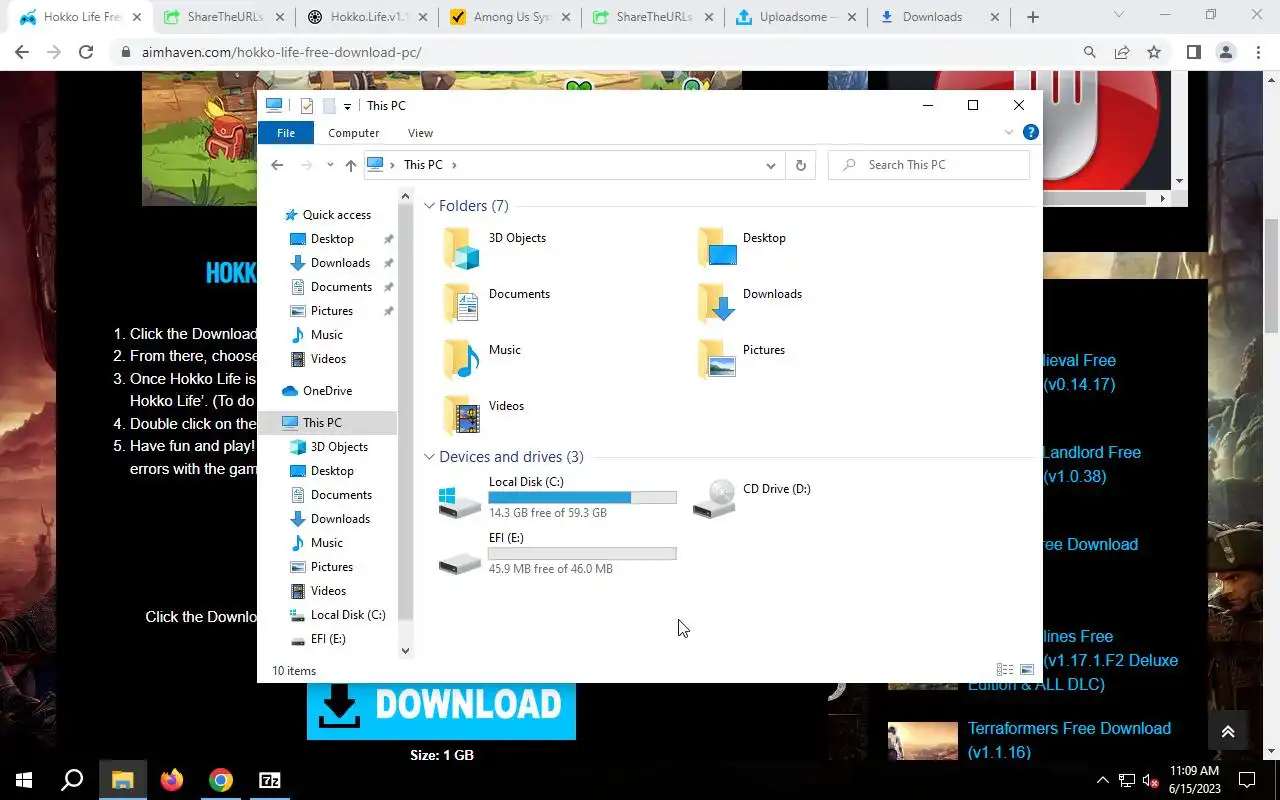Open the Chrome profile avatar icon
1280x800 pixels.
coord(1225,52)
